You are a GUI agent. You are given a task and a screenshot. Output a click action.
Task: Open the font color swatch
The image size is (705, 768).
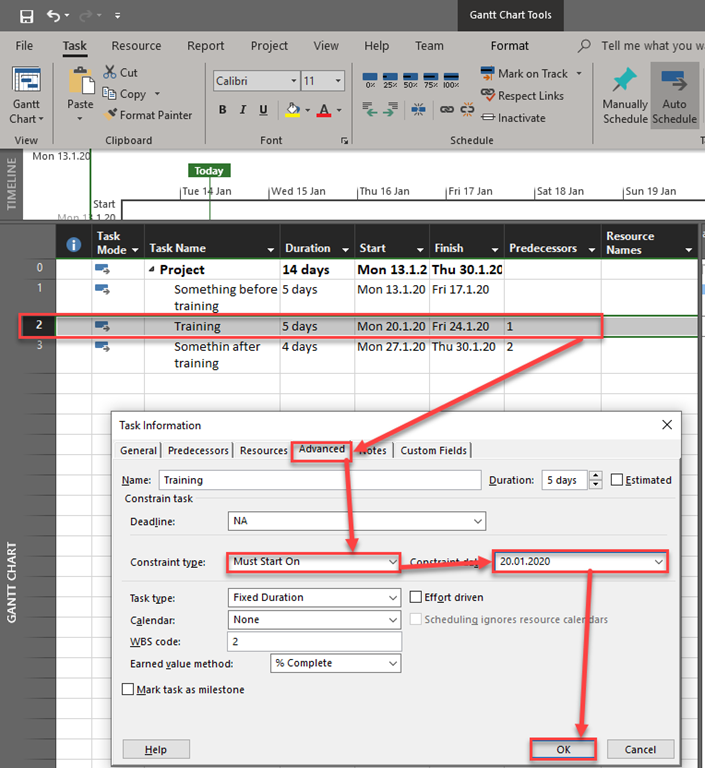tap(323, 110)
